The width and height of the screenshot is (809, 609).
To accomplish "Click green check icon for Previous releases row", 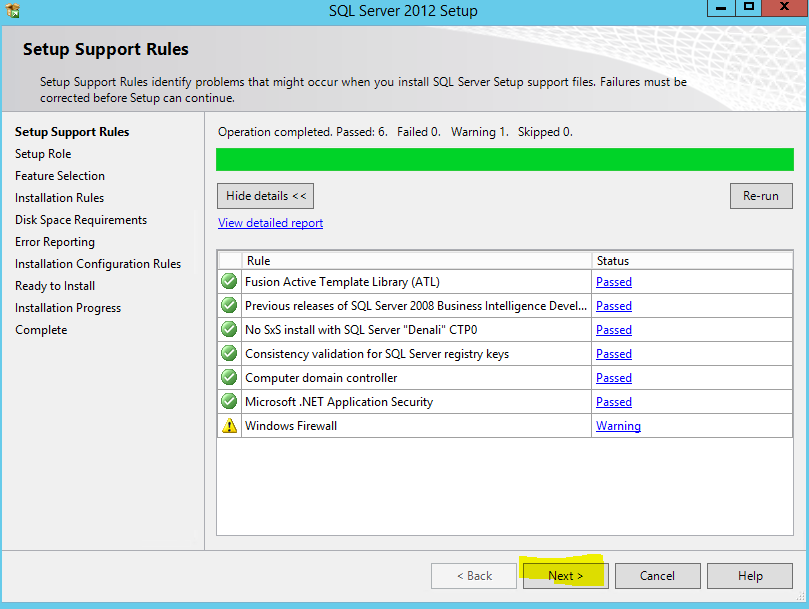I will coord(229,306).
